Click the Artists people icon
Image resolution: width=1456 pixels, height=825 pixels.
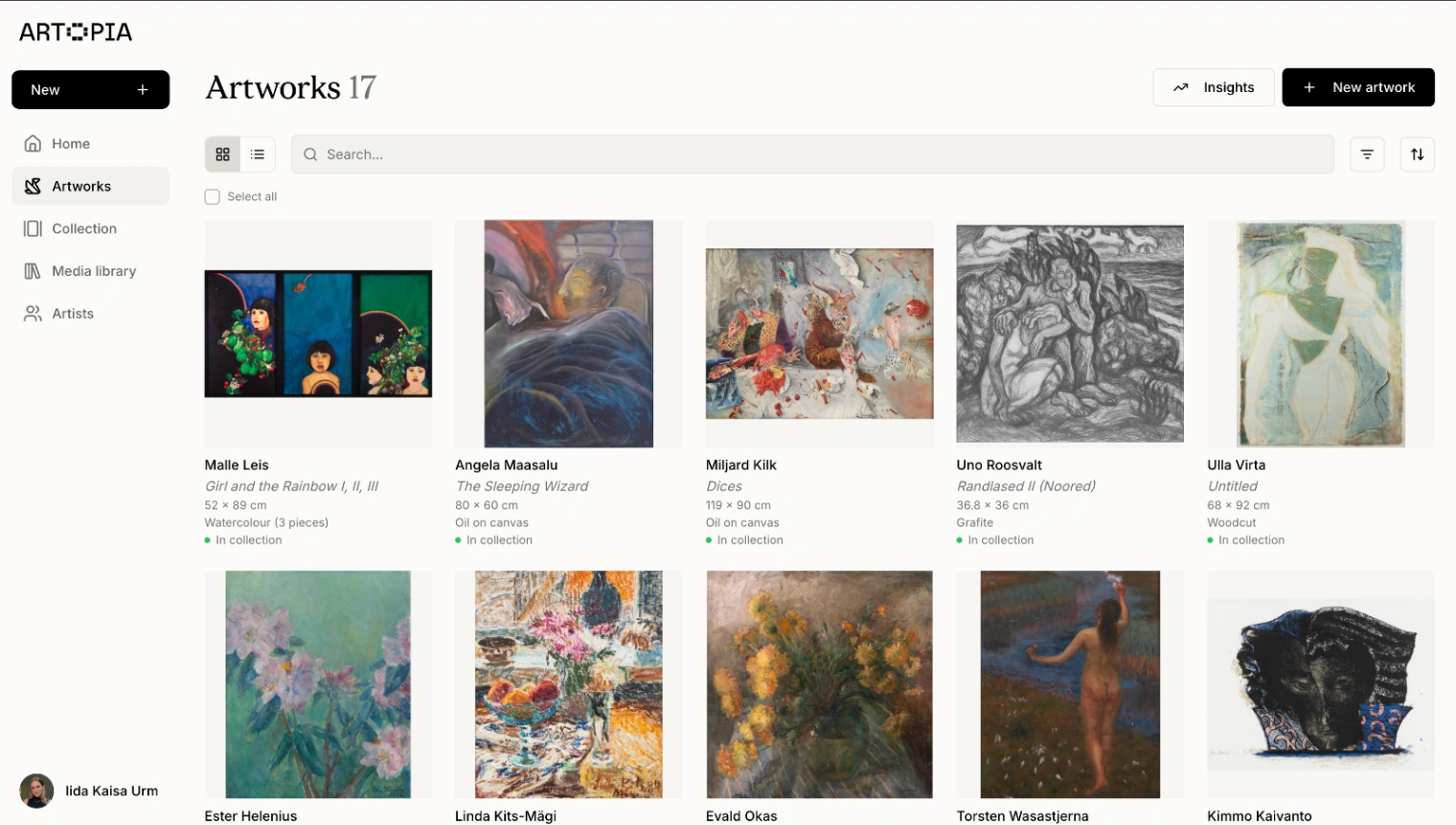[x=33, y=313]
